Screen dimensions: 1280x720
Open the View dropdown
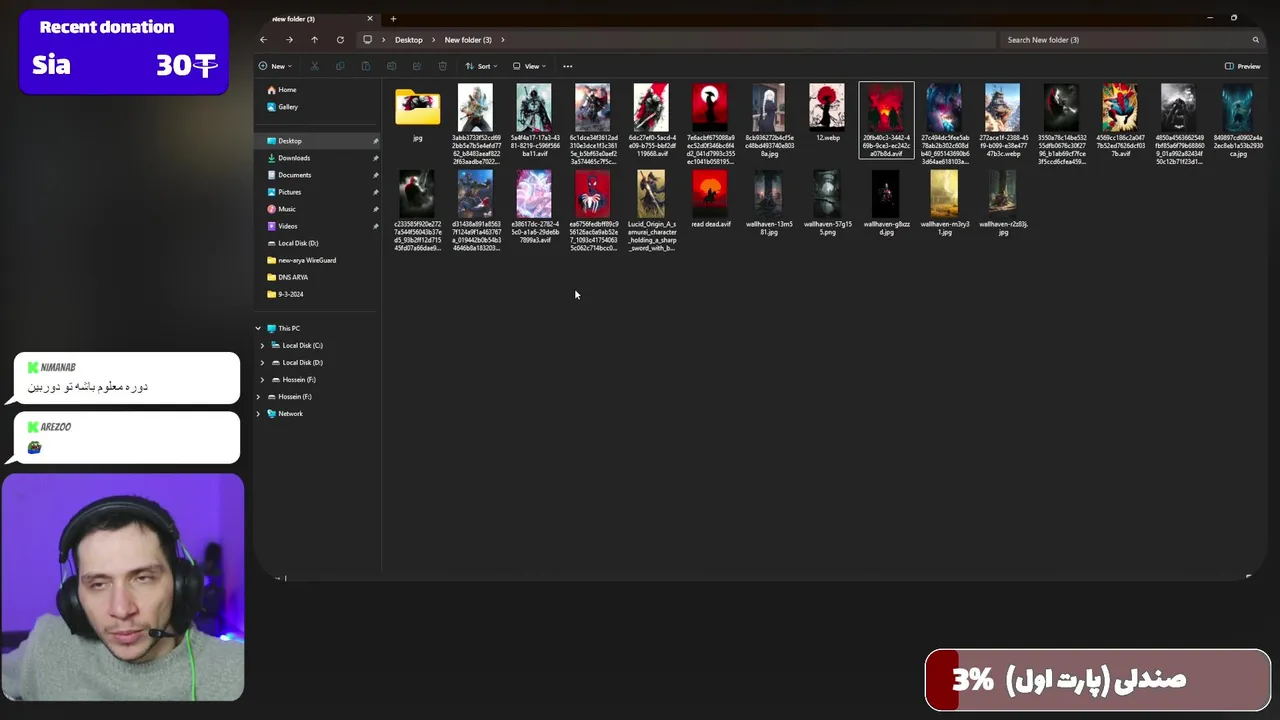[x=529, y=66]
